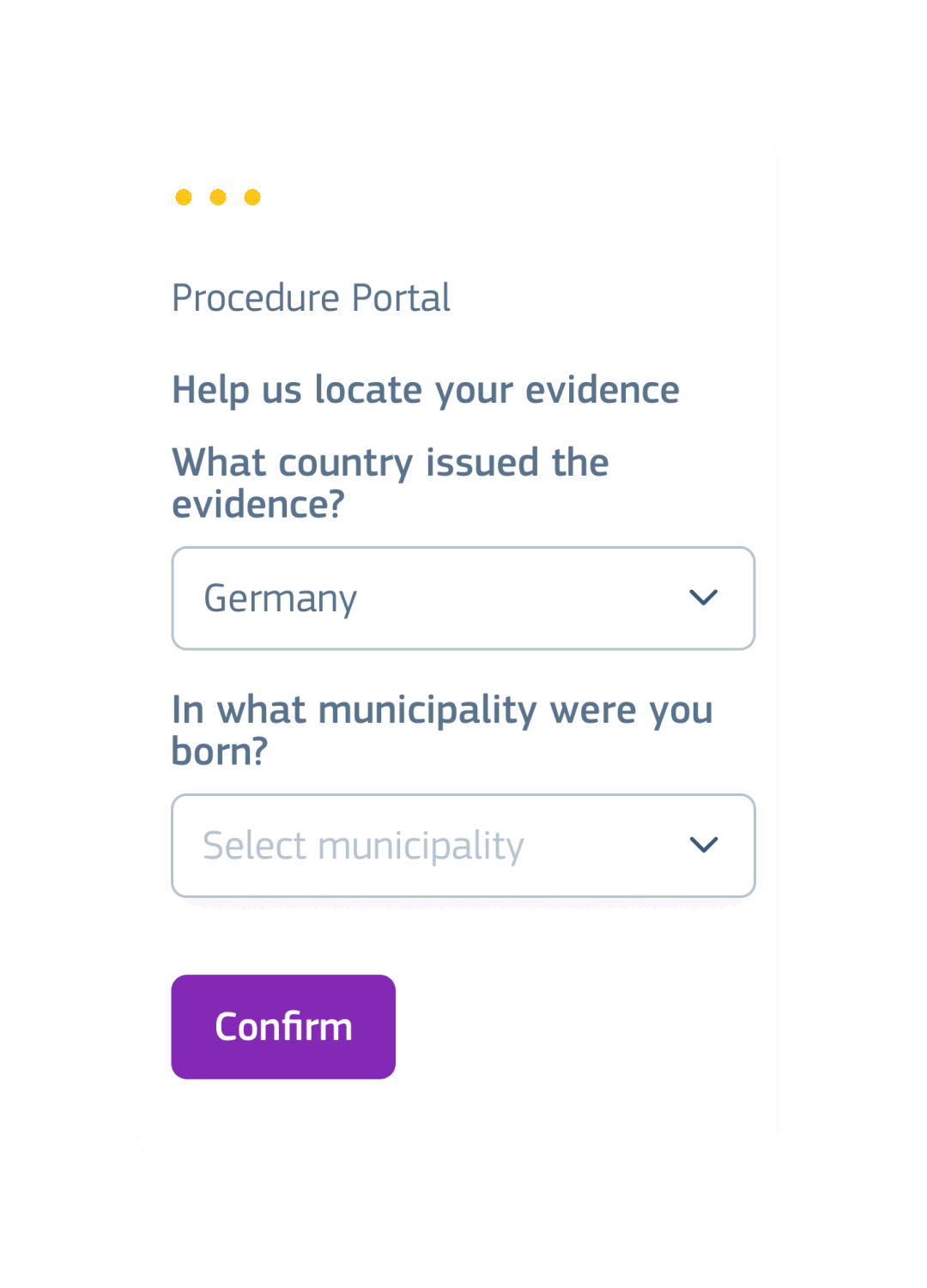
Task: Focus the country selection box border area
Action: [463, 598]
